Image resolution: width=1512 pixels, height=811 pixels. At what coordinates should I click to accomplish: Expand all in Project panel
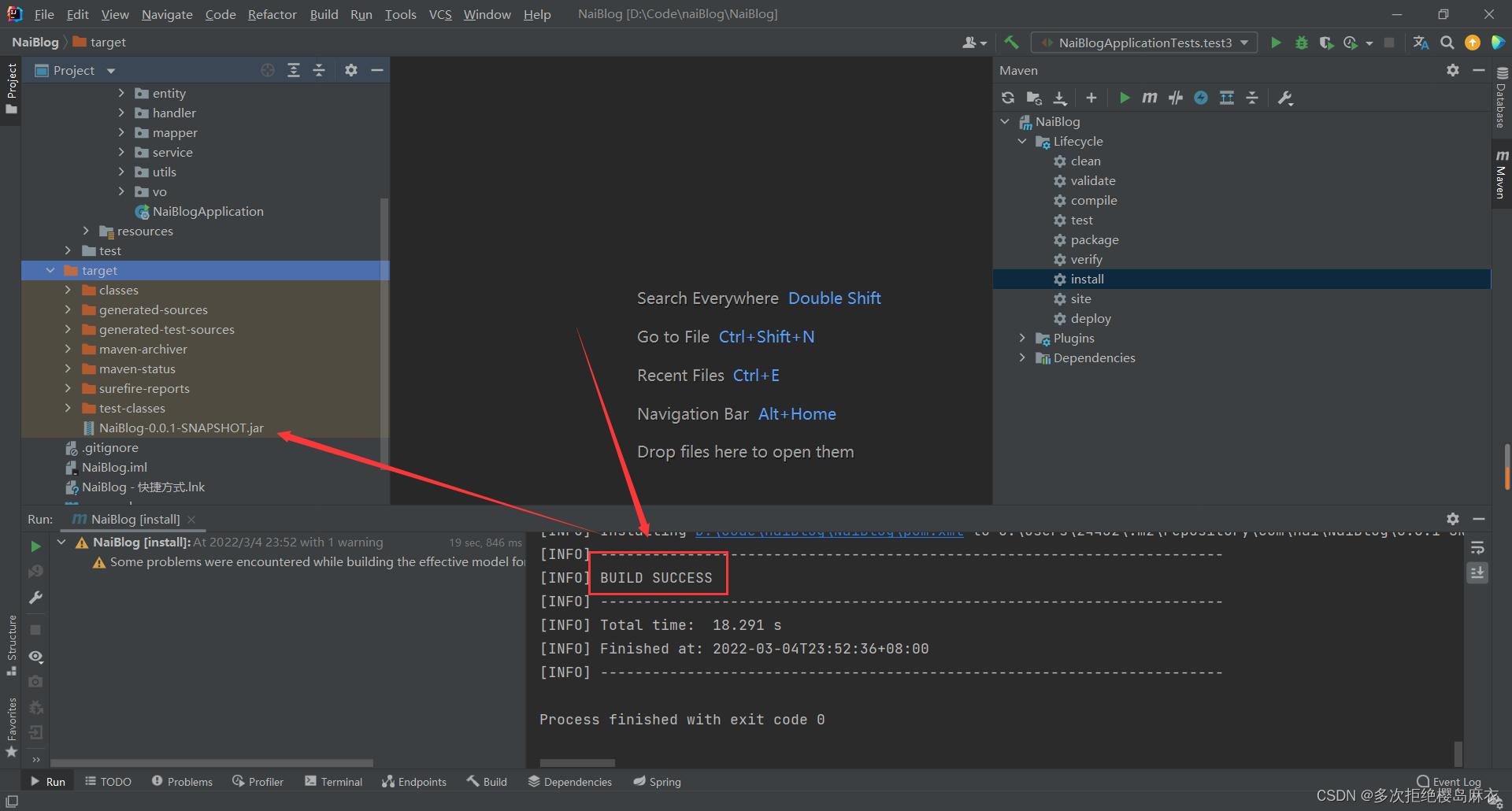(x=294, y=70)
